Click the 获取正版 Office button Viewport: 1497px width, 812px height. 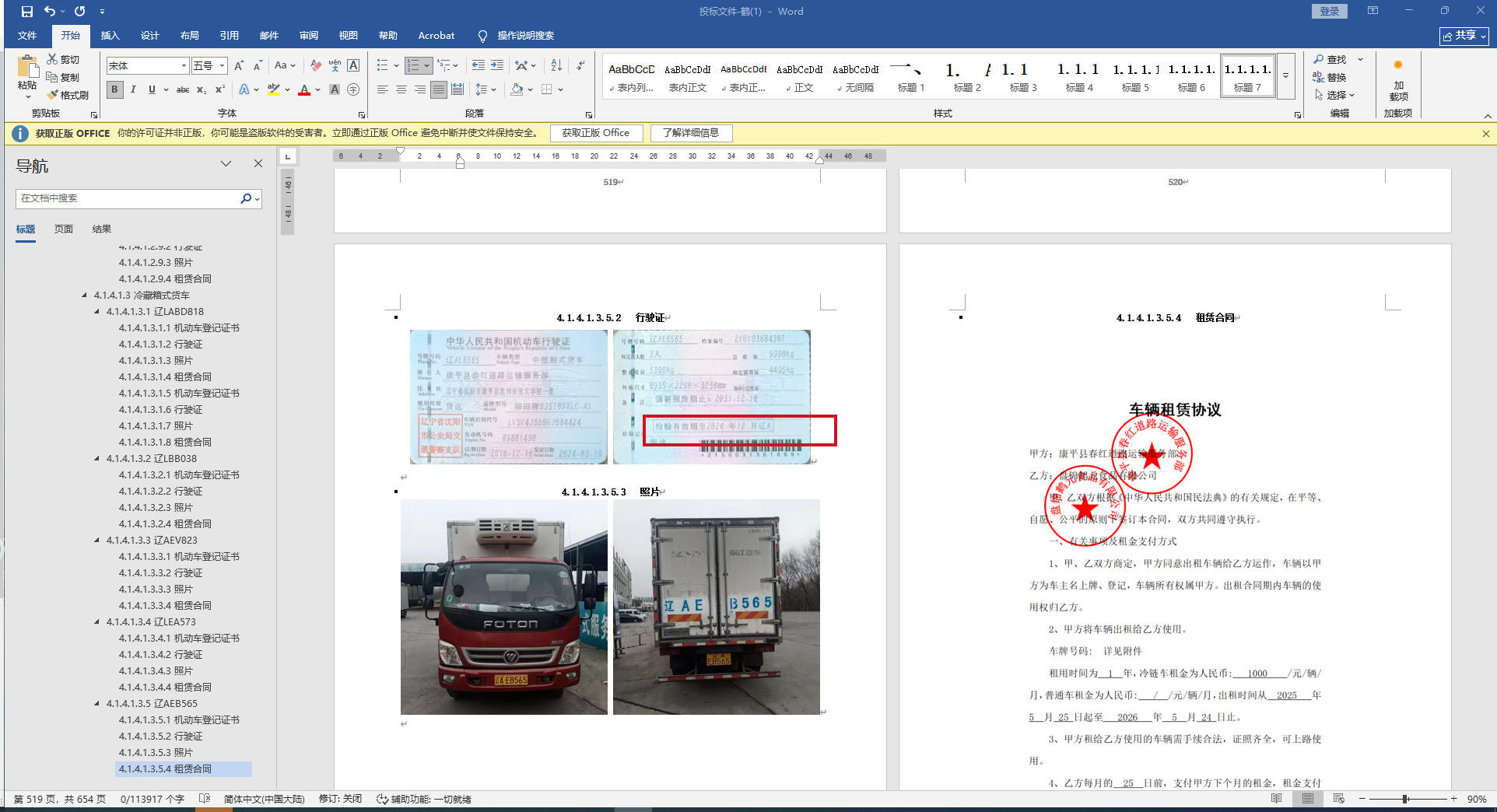[x=596, y=133]
